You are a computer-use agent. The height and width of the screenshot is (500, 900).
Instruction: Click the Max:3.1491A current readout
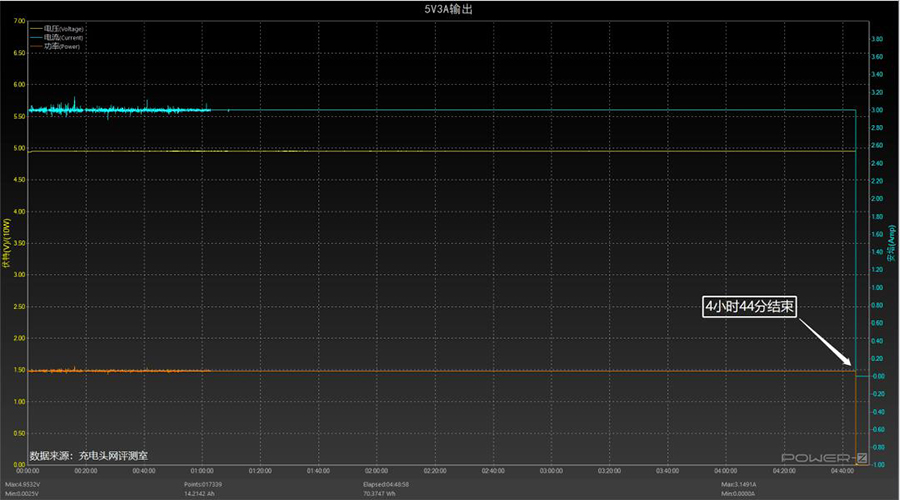742,484
